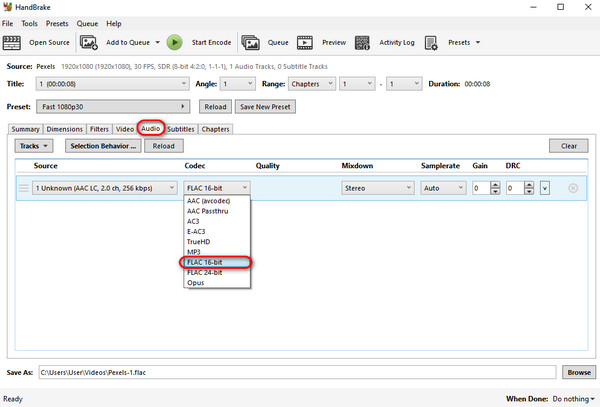Open the FLAC 16-bit codec combo box
Screen dimensions: 600x407
tap(217, 188)
